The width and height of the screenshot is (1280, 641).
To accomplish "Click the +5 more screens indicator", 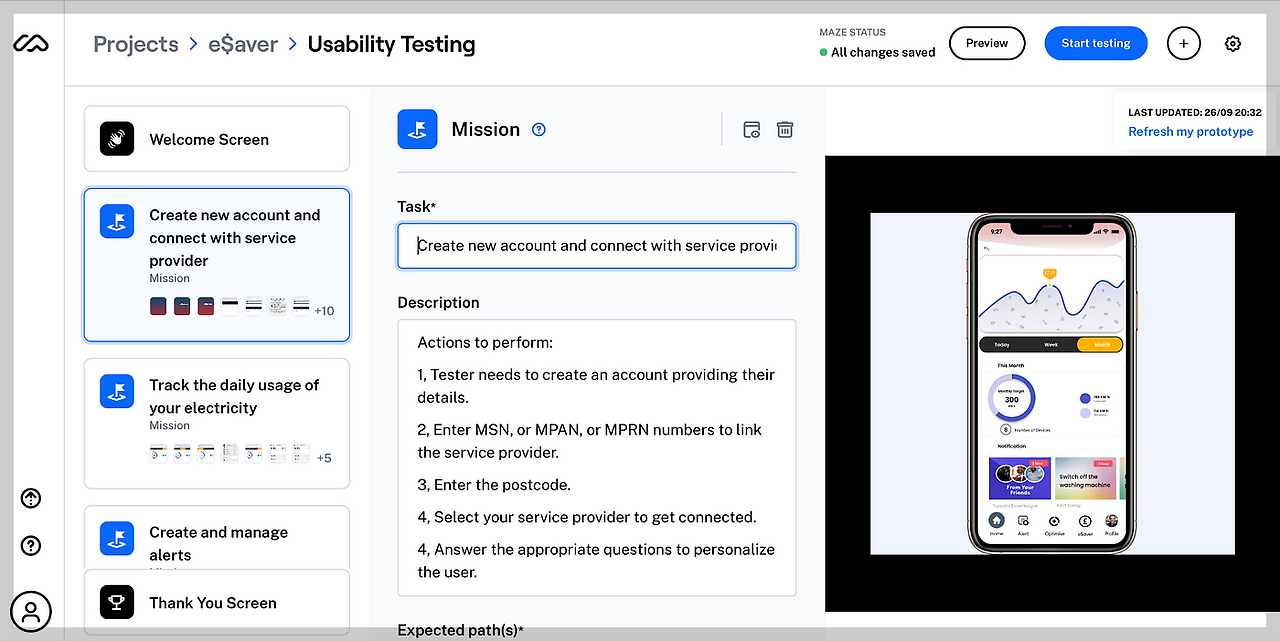I will point(324,458).
